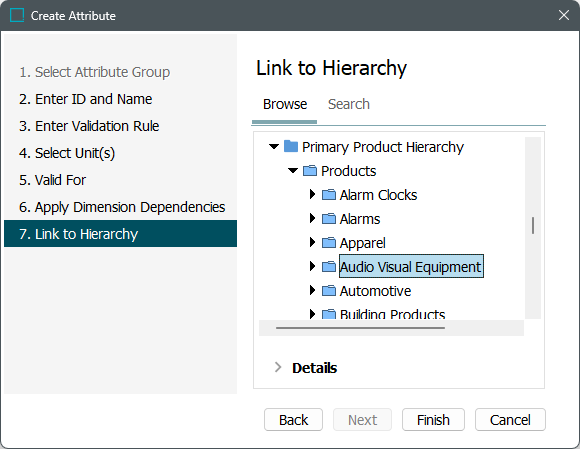Collapse the Primary Product Hierarchy node
The width and height of the screenshot is (580, 449).
(274, 147)
